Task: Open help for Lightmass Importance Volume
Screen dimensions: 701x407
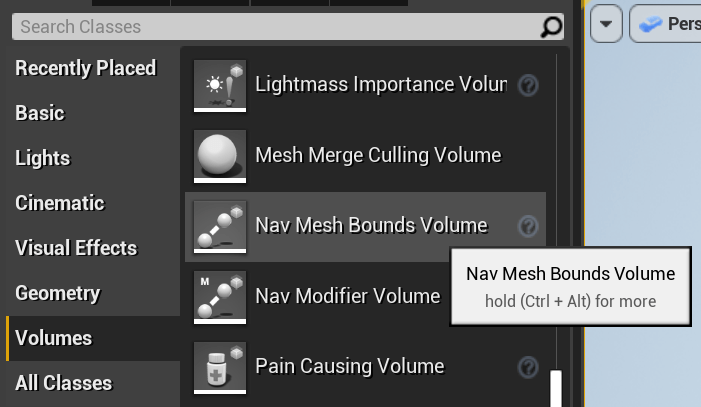Action: tap(528, 85)
